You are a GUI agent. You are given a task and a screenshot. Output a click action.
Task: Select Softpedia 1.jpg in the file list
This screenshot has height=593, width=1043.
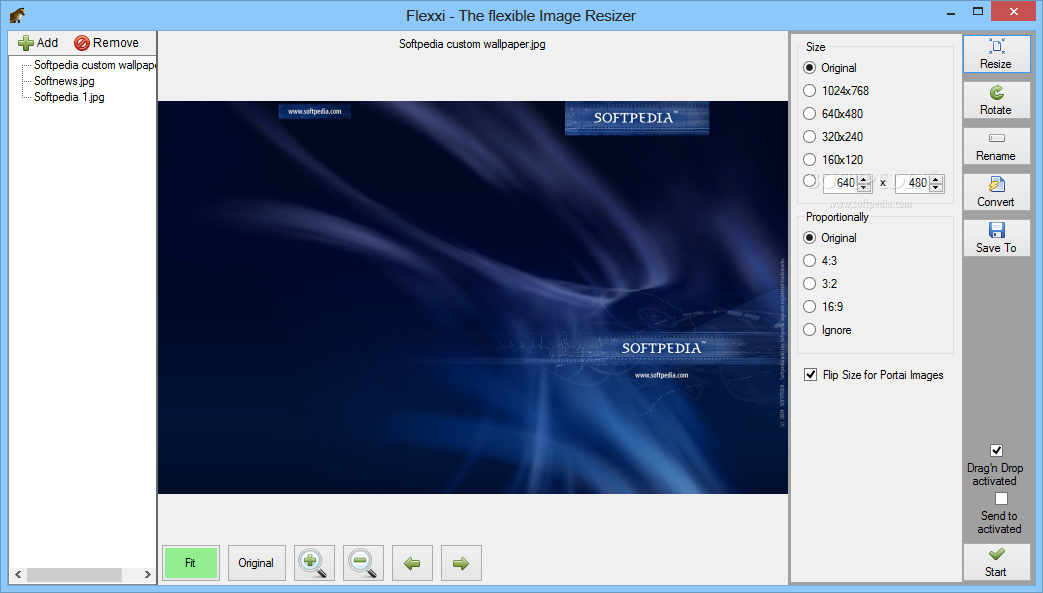click(69, 97)
